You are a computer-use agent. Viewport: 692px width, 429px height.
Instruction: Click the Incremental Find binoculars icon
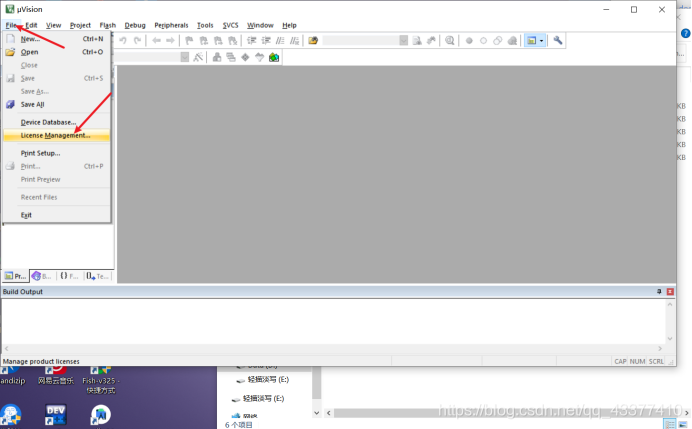click(431, 41)
